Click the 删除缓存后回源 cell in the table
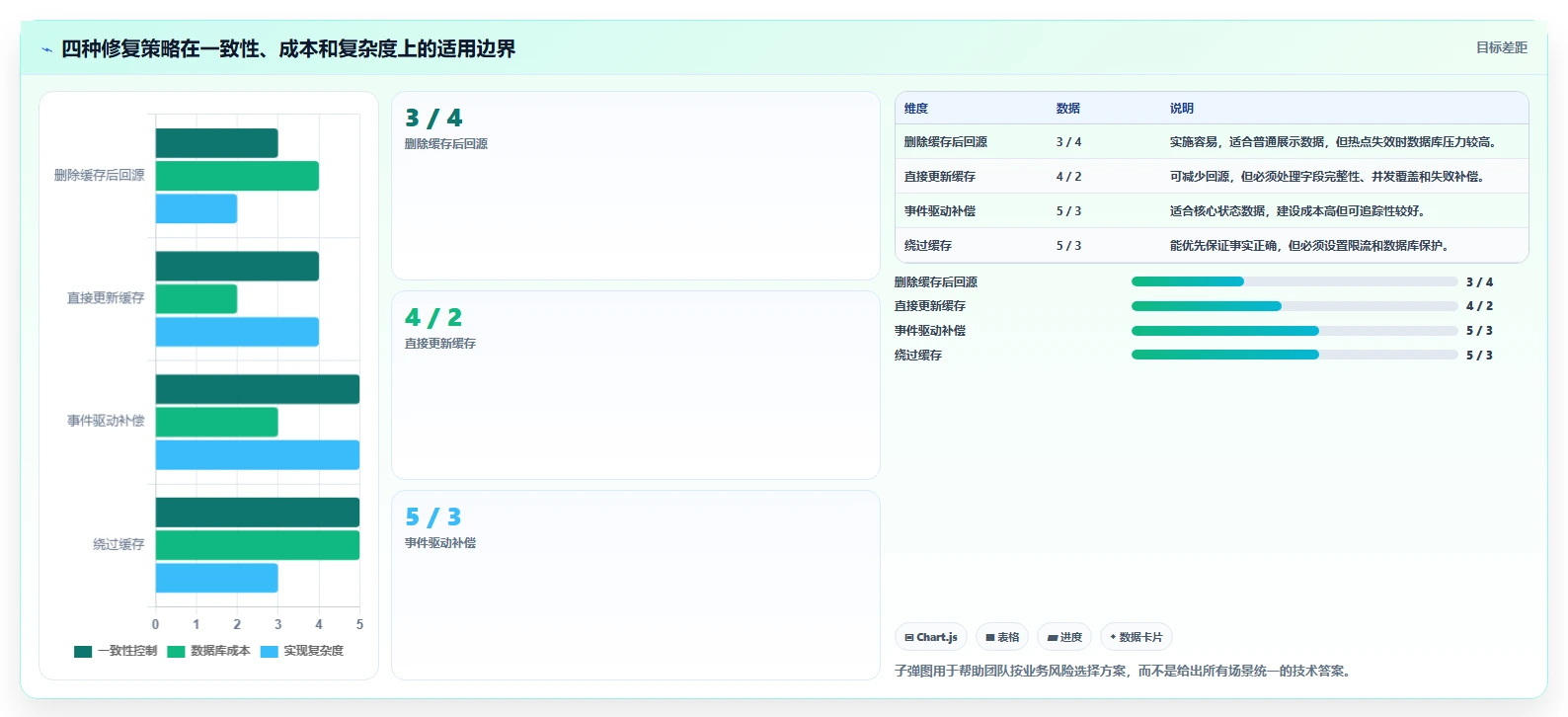This screenshot has height=717, width=1568. coord(946,142)
